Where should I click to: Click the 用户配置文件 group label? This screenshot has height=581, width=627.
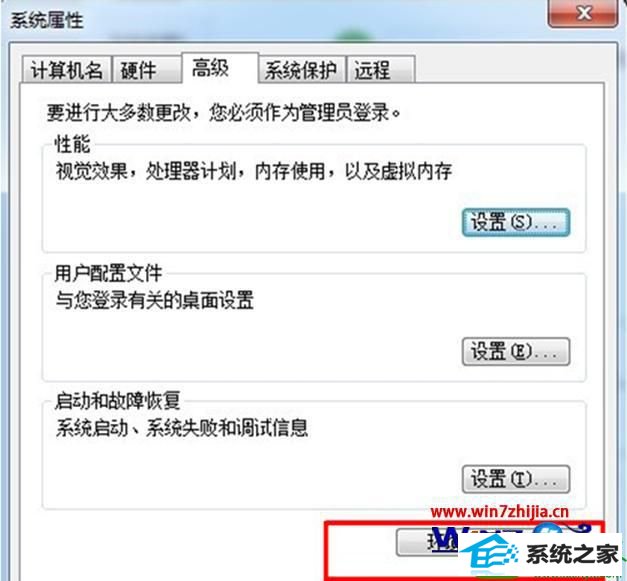(x=108, y=274)
